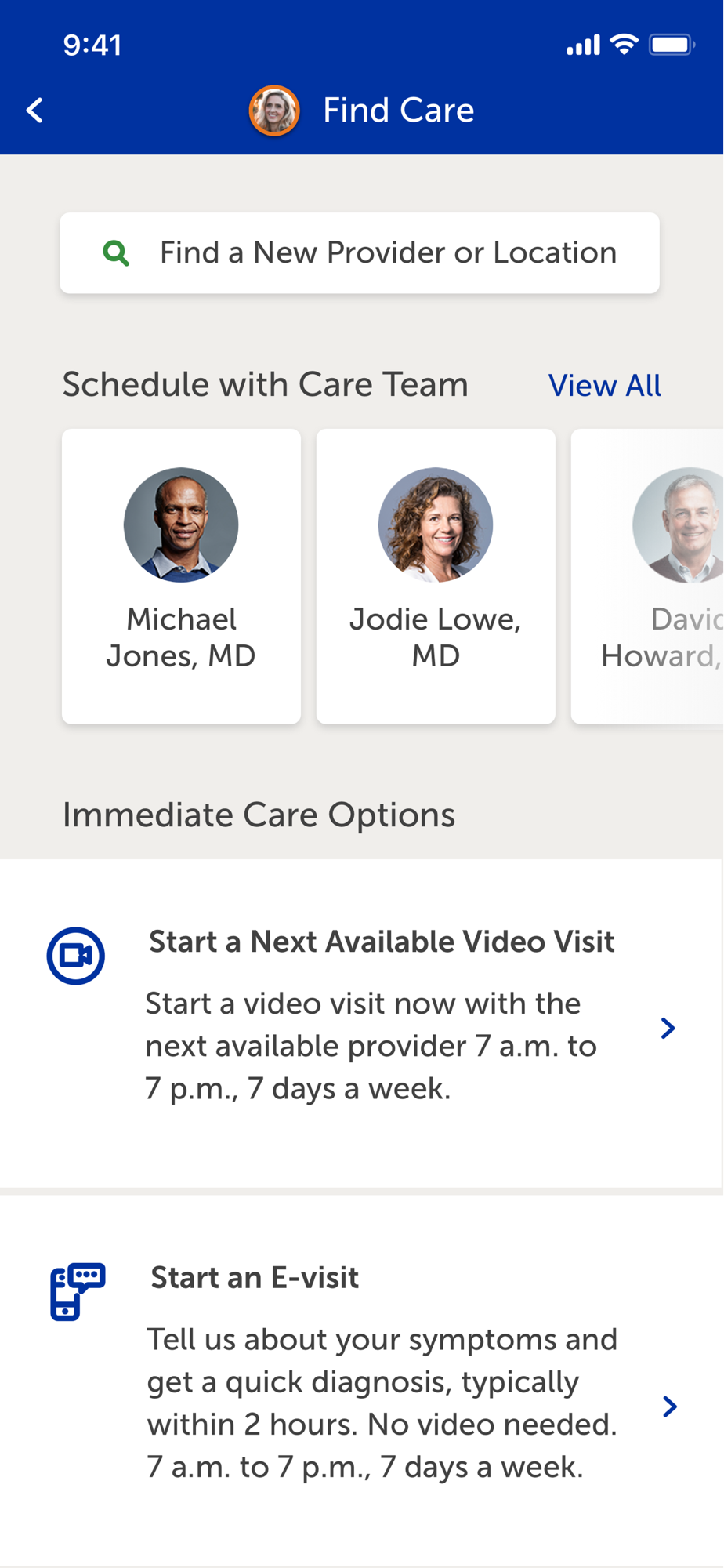The width and height of the screenshot is (724, 1568).
Task: Tap the E-visit phone chat icon
Action: click(x=78, y=1291)
